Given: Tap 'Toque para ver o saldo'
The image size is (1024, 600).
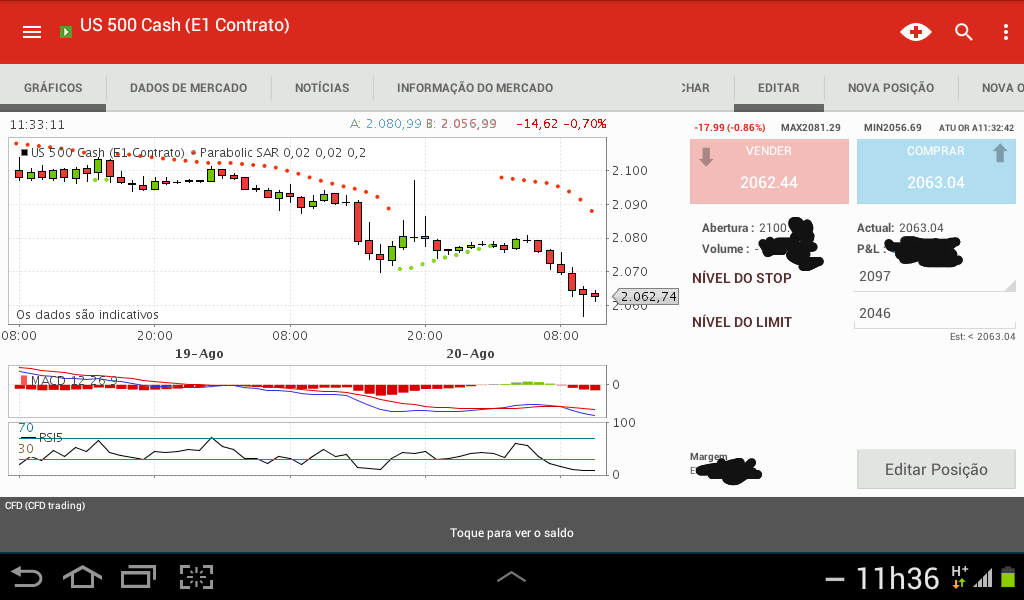Looking at the screenshot, I should (x=512, y=533).
